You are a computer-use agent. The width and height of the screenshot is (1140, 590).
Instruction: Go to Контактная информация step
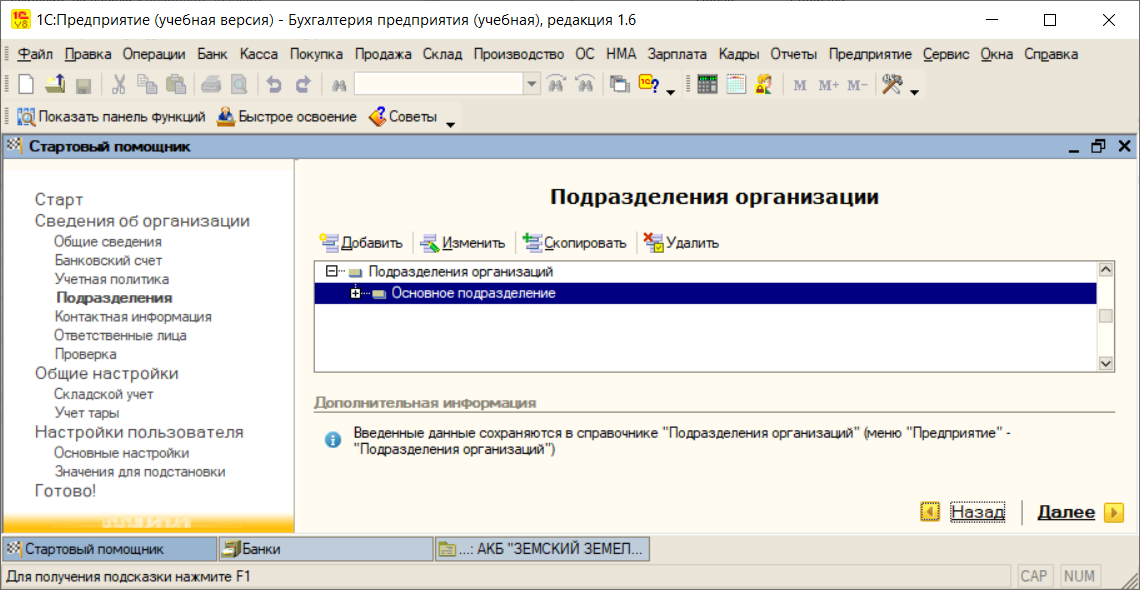pyautogui.click(x=132, y=317)
